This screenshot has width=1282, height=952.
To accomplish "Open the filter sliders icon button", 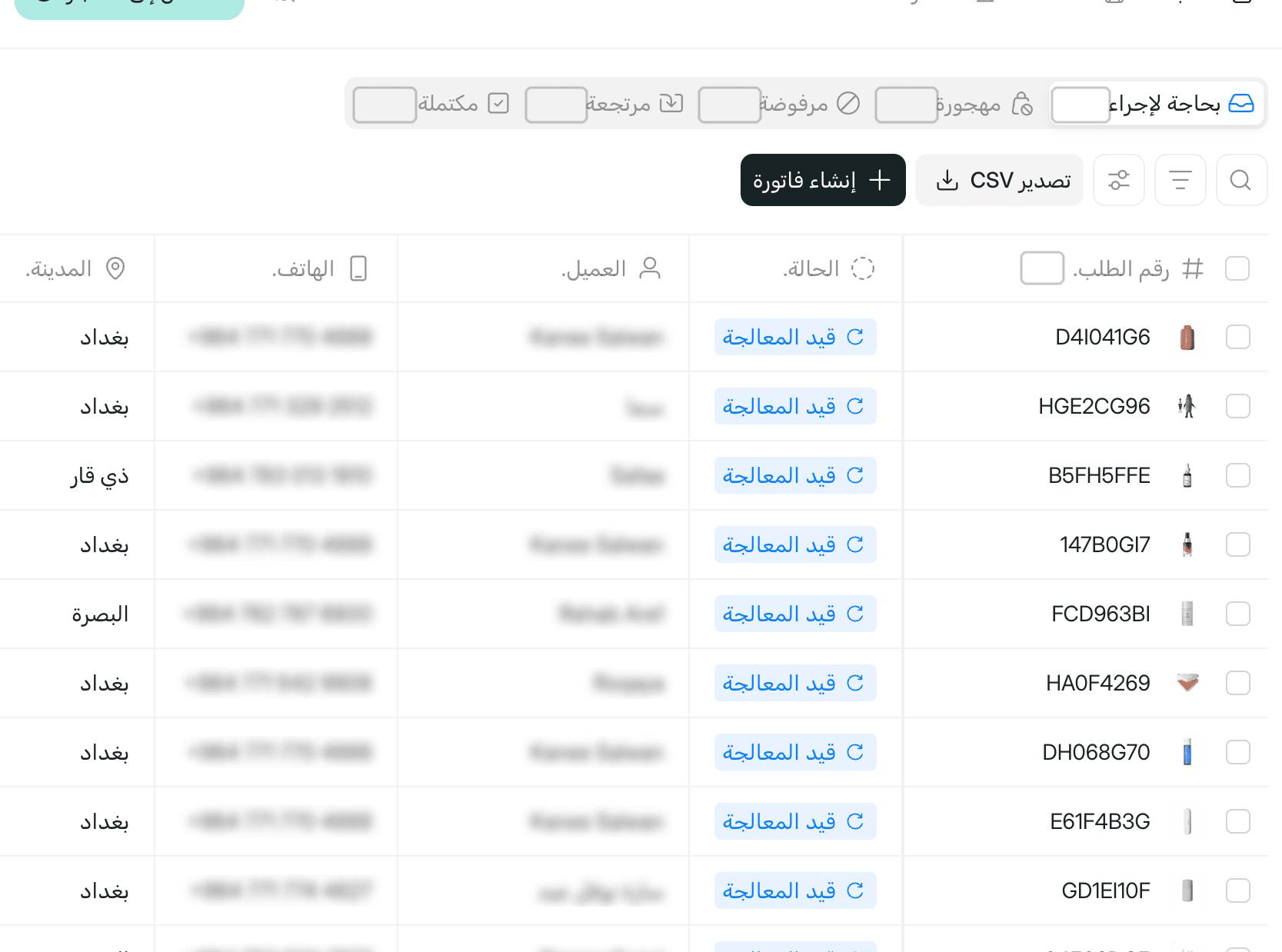I will click(x=1118, y=180).
